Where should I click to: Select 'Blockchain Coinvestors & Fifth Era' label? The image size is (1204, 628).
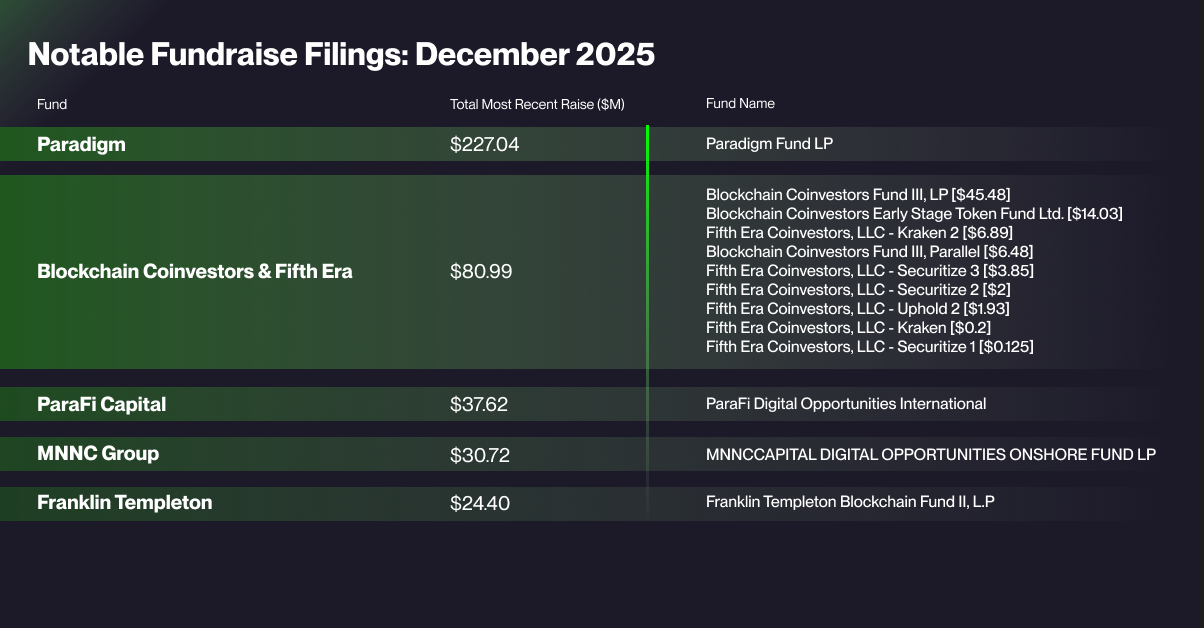click(195, 271)
